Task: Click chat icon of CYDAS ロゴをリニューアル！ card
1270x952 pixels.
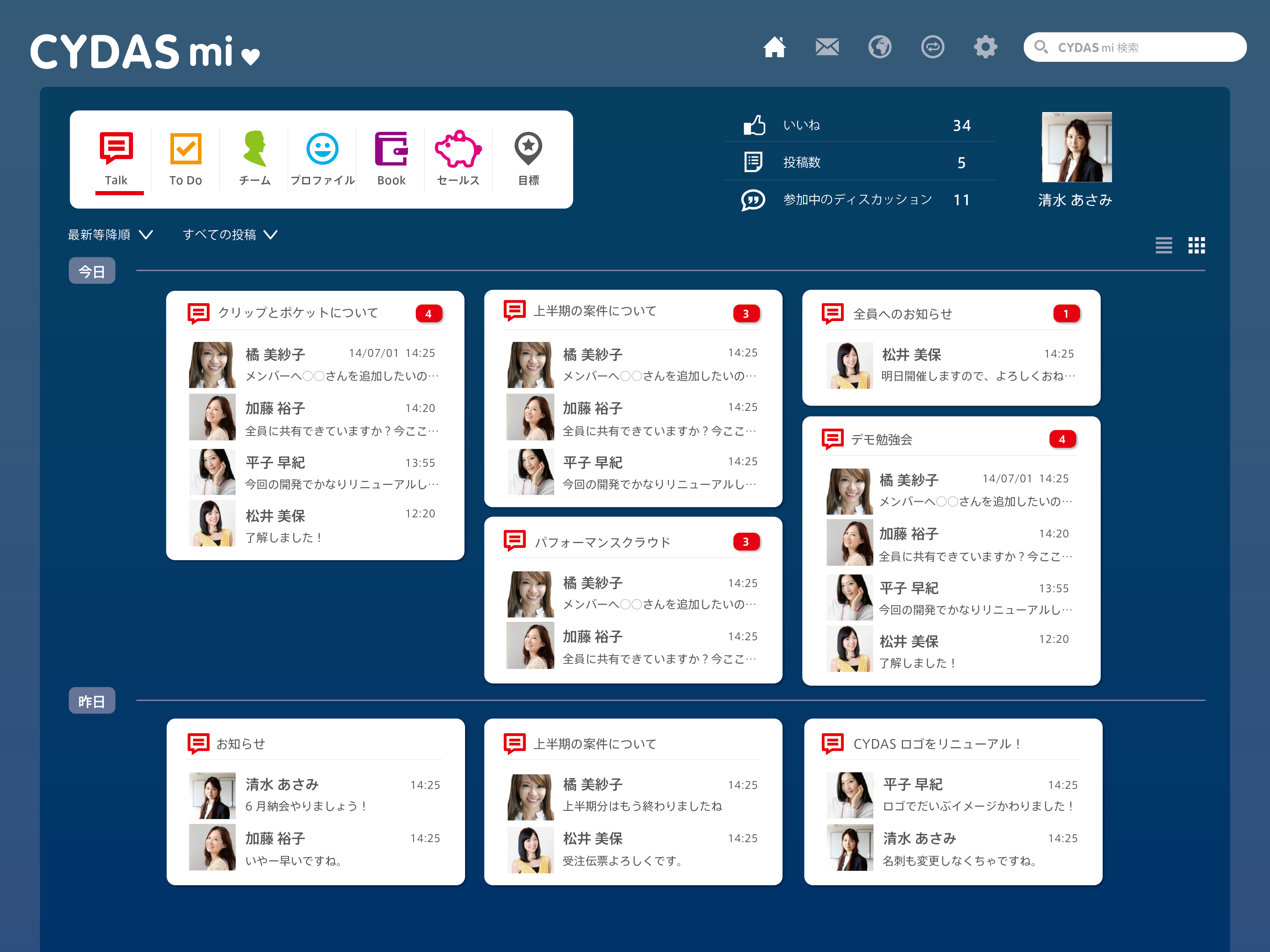Action: coord(833,744)
